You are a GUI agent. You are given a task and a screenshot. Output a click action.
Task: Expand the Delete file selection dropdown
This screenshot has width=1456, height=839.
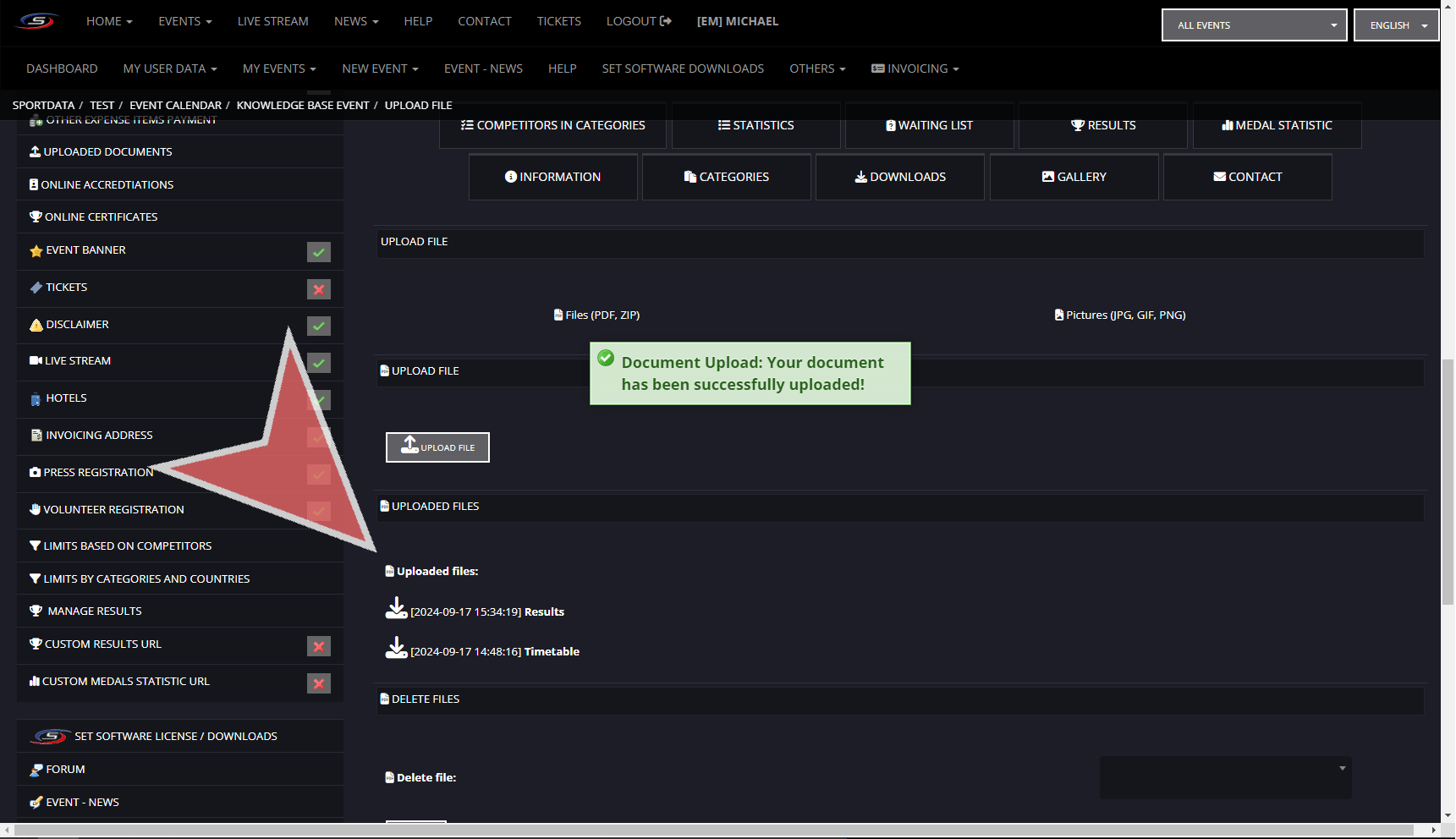pos(1224,777)
